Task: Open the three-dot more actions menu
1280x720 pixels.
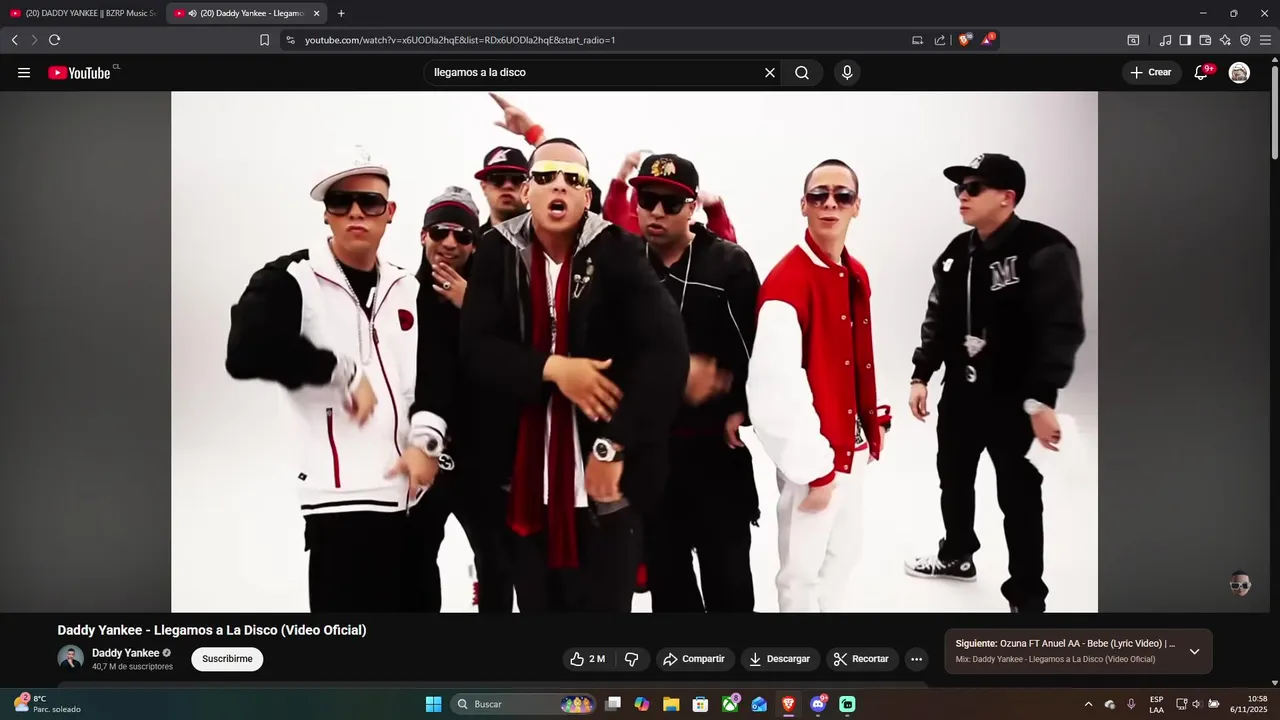Action: [916, 659]
